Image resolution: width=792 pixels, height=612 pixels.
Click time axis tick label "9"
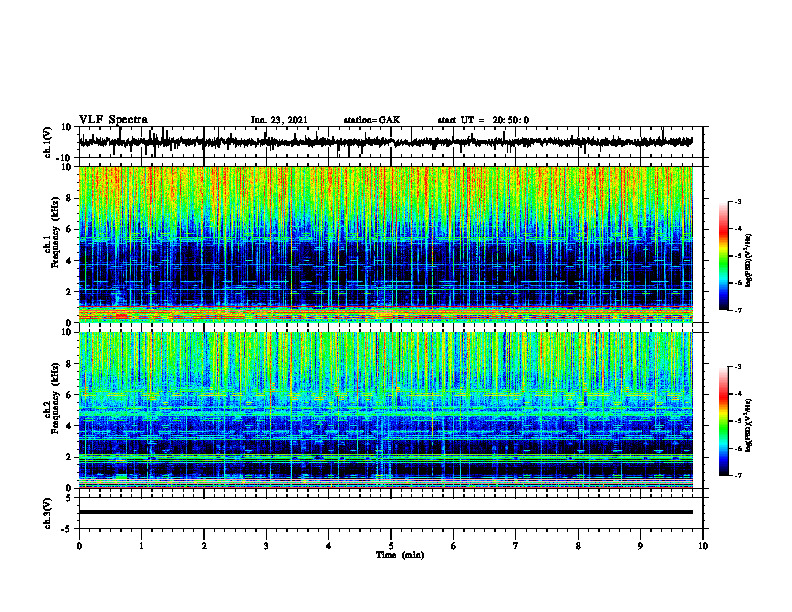coord(640,546)
